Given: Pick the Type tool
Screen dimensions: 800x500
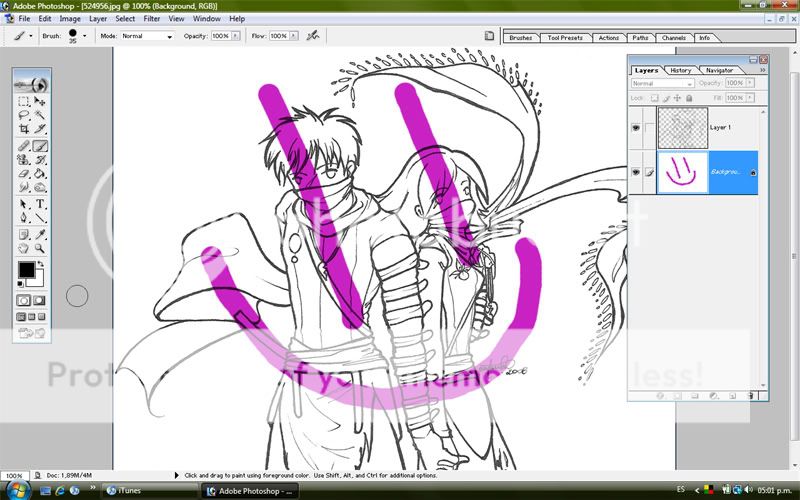Looking at the screenshot, I should [41, 203].
